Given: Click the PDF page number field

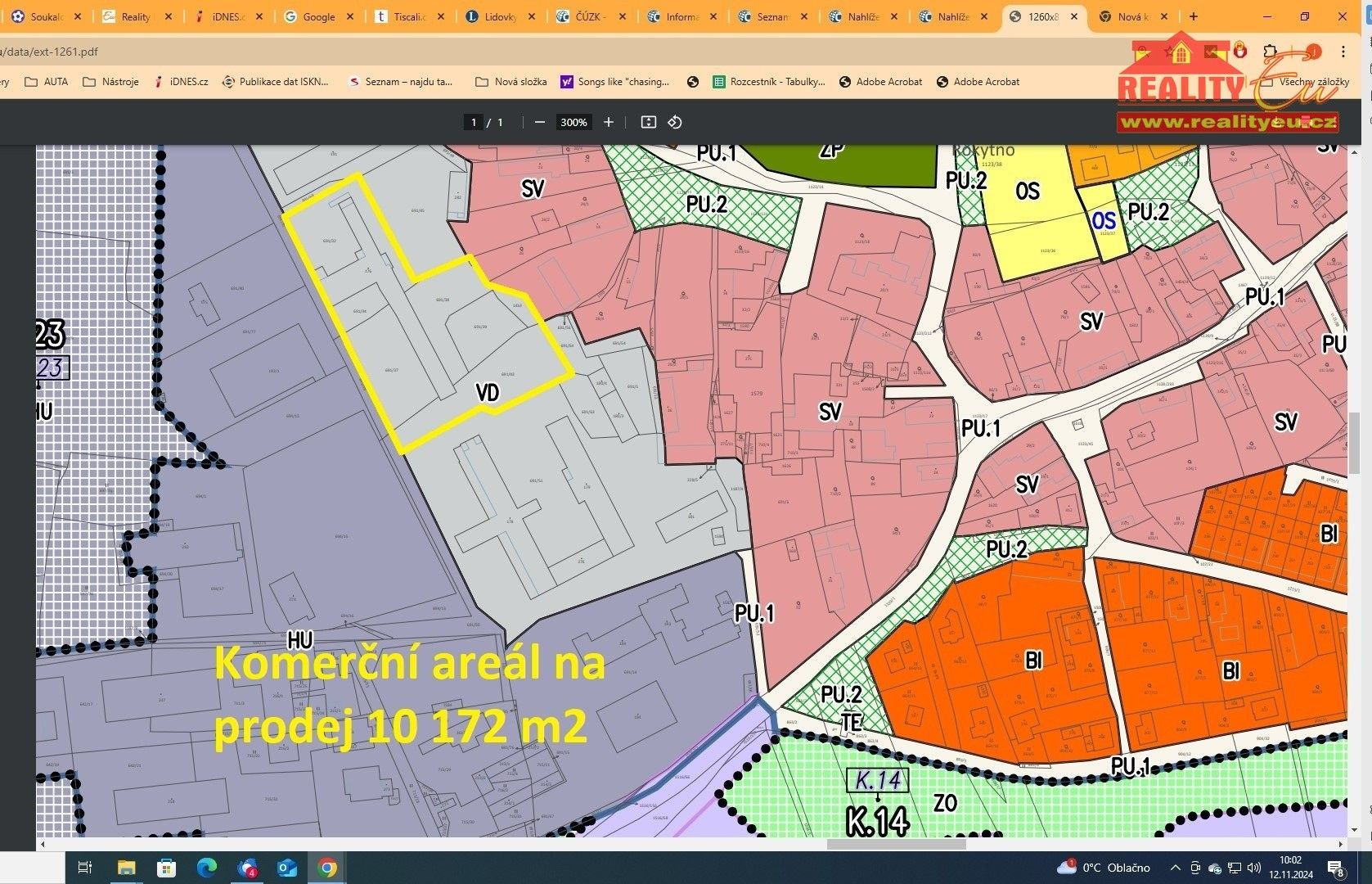Looking at the screenshot, I should click(474, 122).
